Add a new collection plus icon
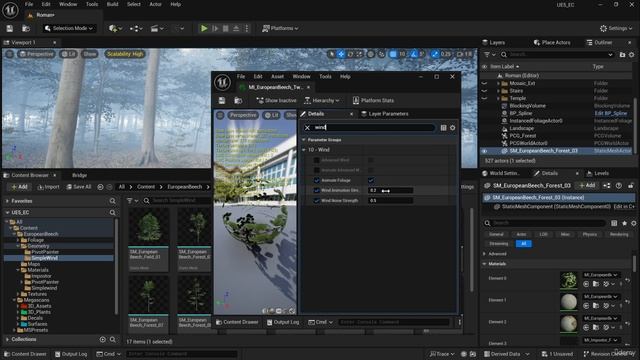This screenshot has width=640, height=360. (102, 339)
